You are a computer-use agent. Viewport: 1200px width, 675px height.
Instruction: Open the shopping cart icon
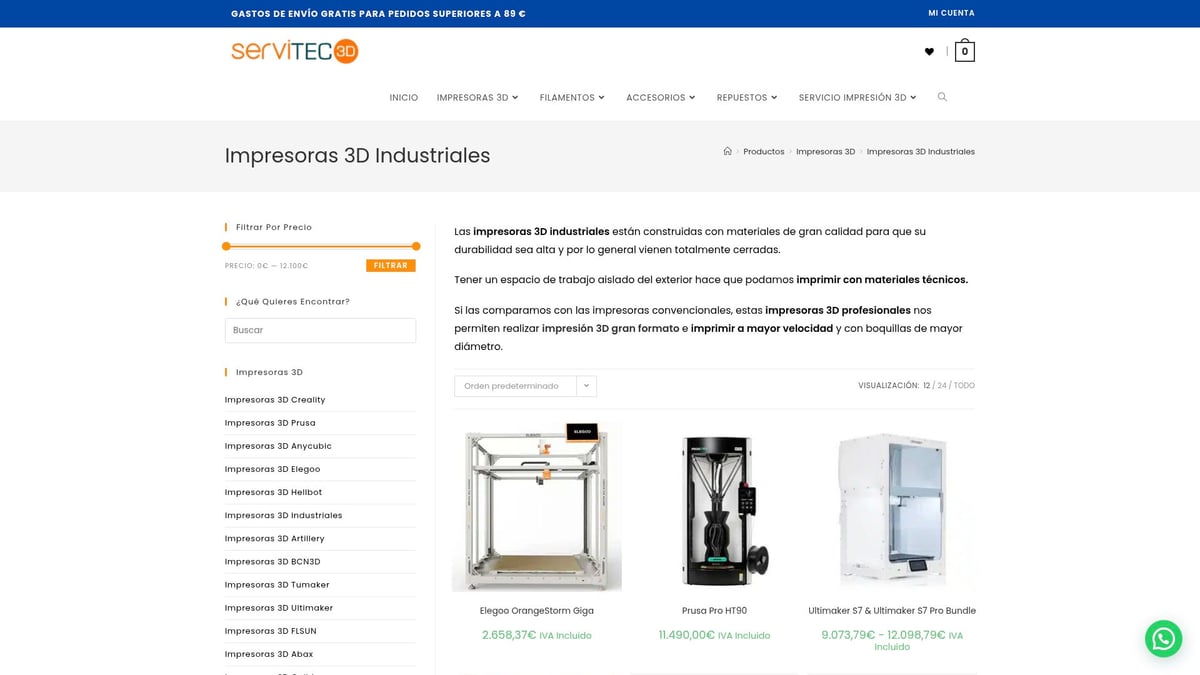pos(964,51)
